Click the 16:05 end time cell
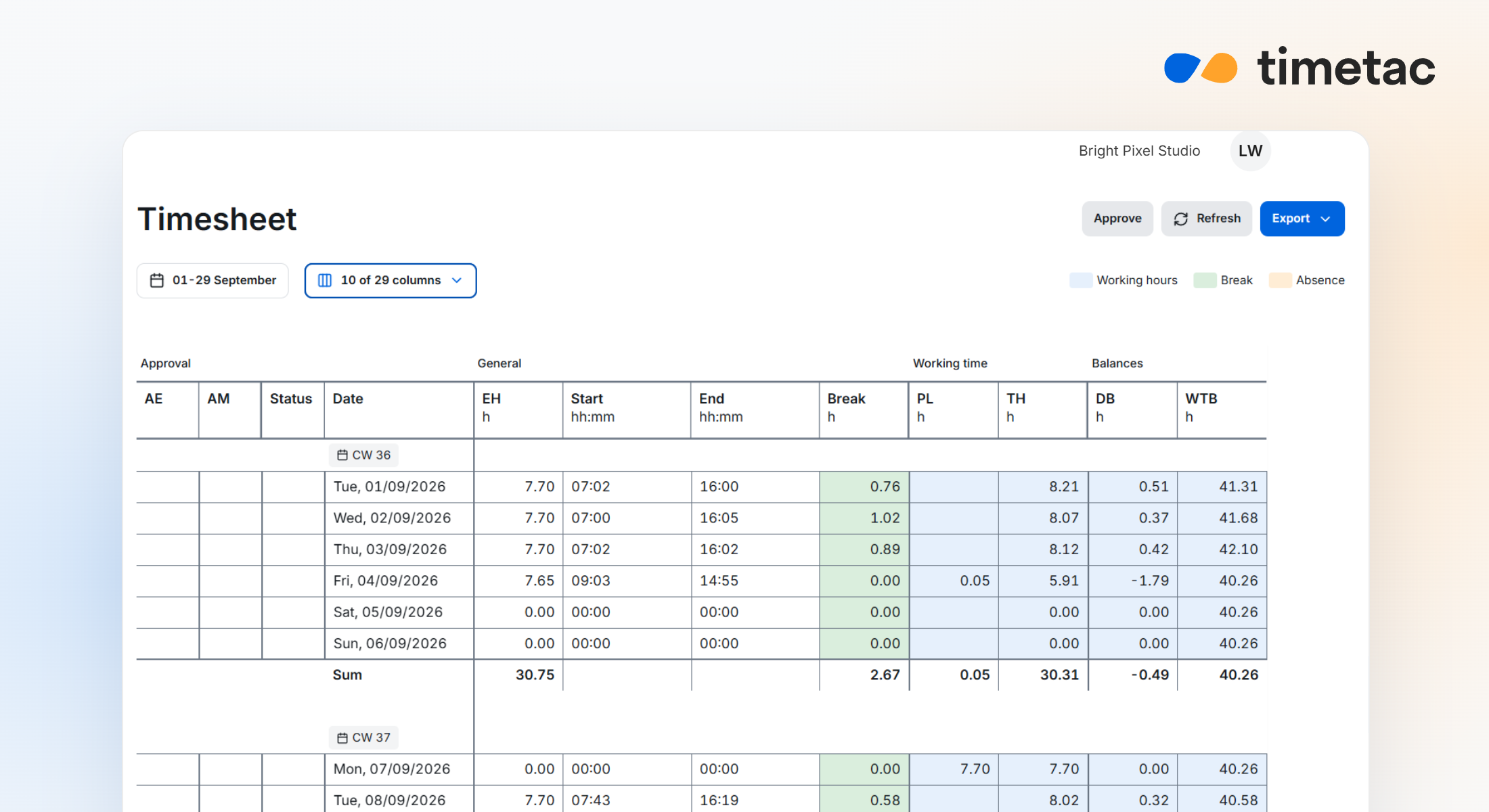This screenshot has height=812, width=1489. point(755,518)
